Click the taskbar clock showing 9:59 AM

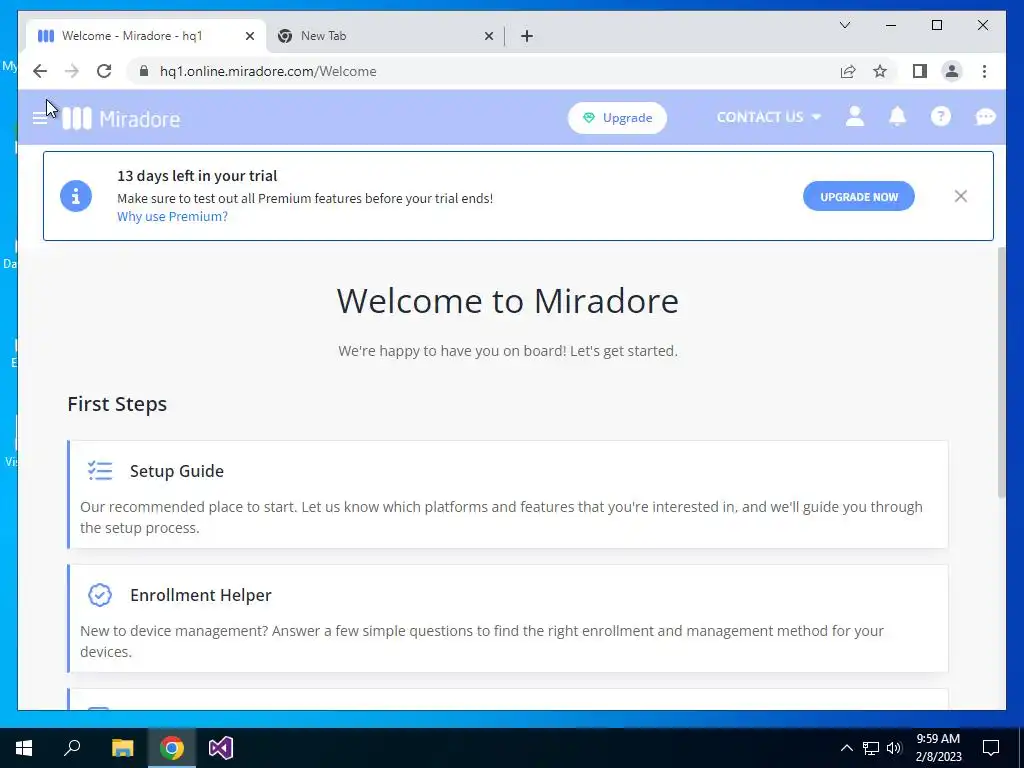(938, 748)
